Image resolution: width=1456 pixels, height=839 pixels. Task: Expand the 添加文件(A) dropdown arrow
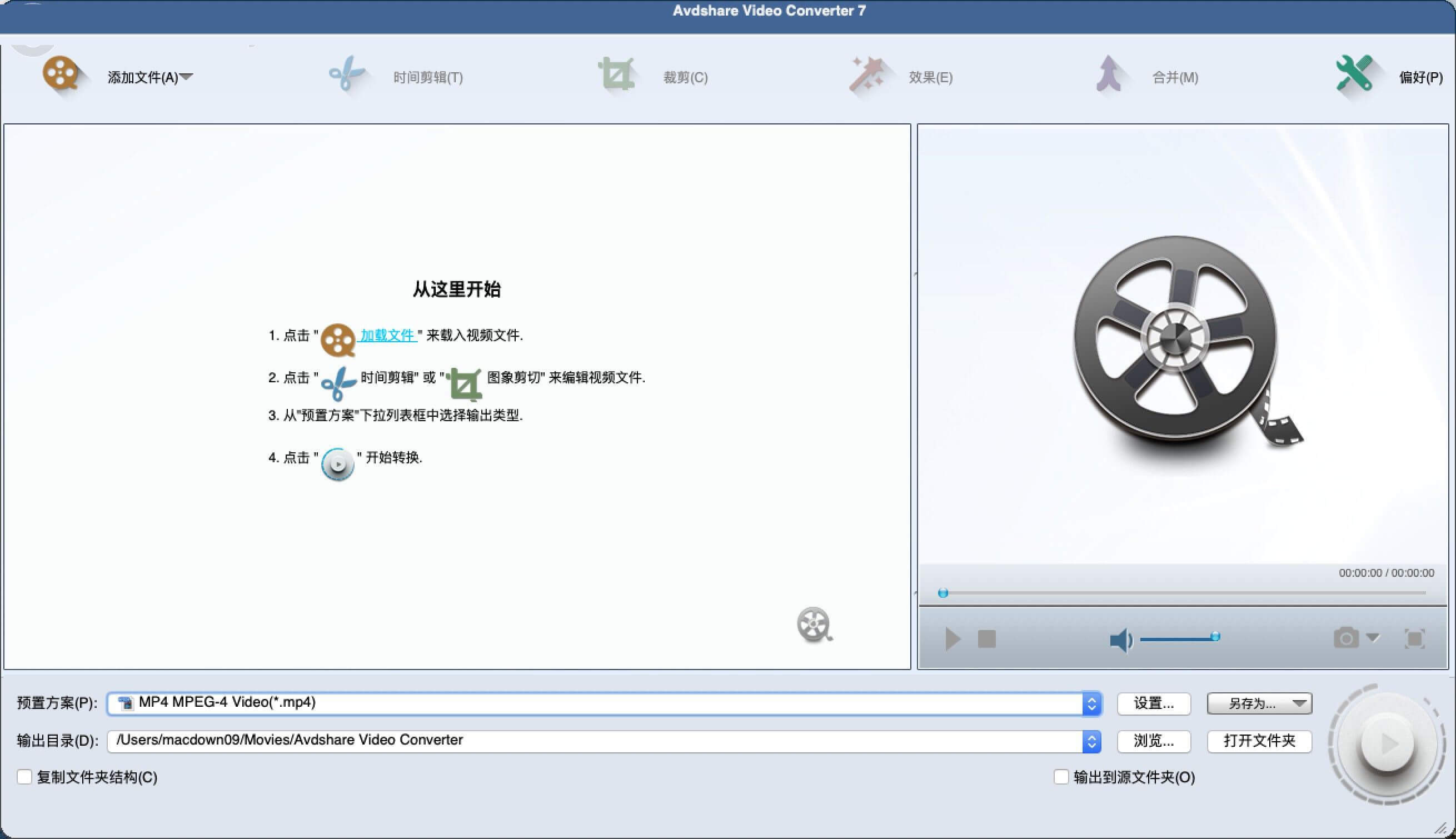tap(186, 77)
